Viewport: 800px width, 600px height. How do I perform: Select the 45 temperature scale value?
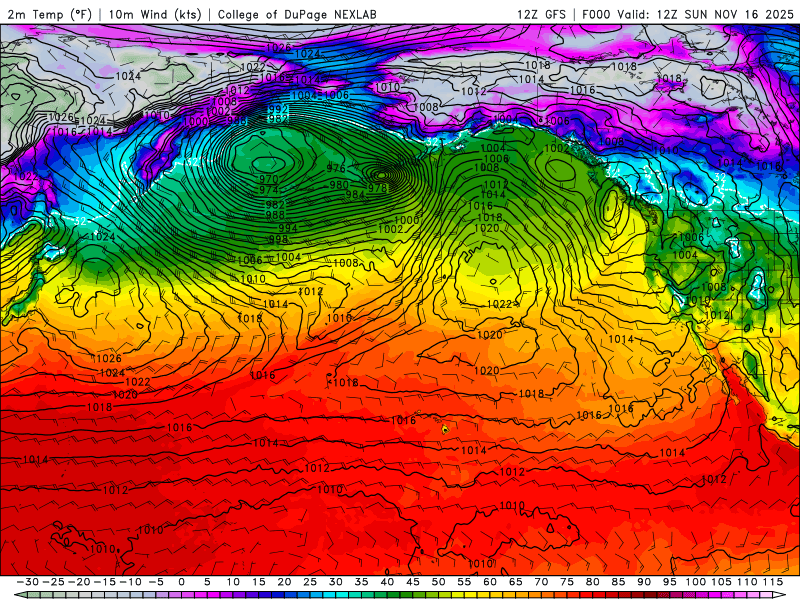(x=413, y=582)
